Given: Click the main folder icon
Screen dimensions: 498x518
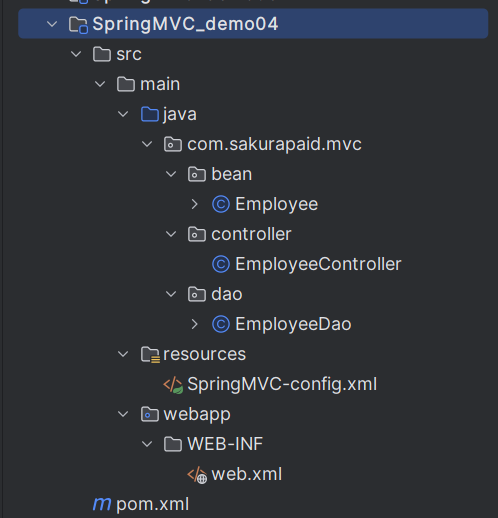Looking at the screenshot, I should coord(126,84).
